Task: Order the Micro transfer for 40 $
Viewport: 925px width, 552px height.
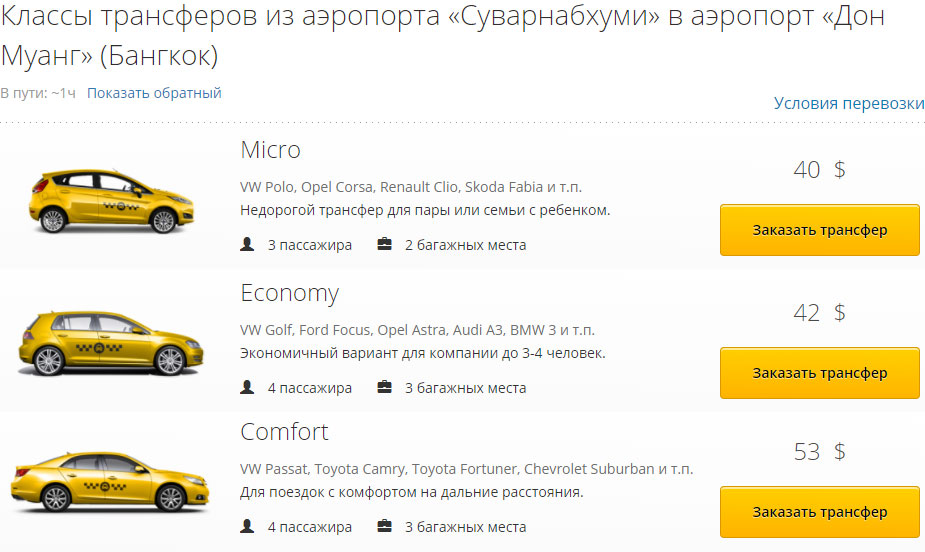Action: click(x=819, y=230)
